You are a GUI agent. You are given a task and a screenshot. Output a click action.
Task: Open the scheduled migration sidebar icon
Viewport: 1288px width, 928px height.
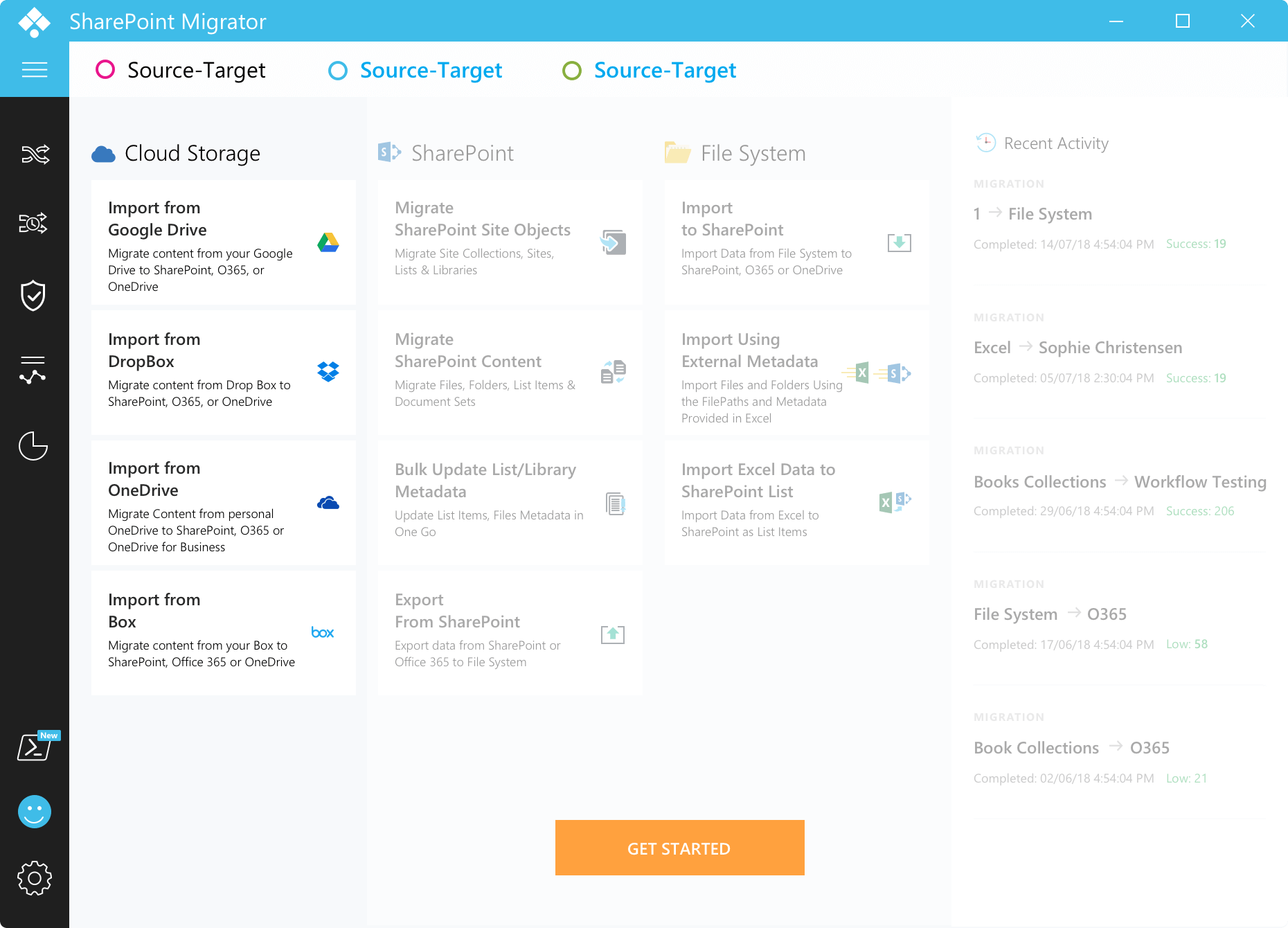point(33,223)
